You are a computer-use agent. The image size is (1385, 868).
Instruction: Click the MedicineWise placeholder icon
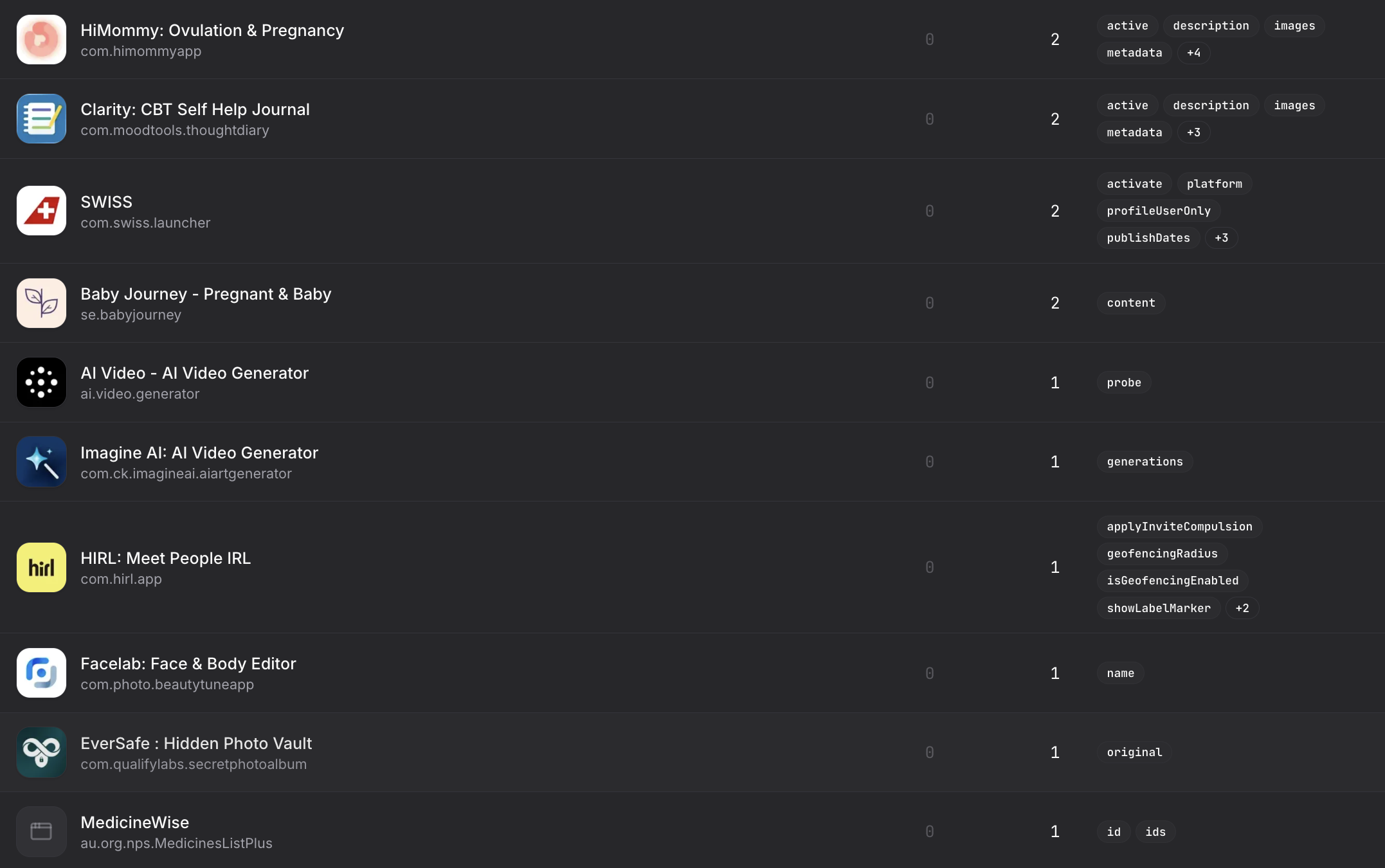click(x=41, y=831)
